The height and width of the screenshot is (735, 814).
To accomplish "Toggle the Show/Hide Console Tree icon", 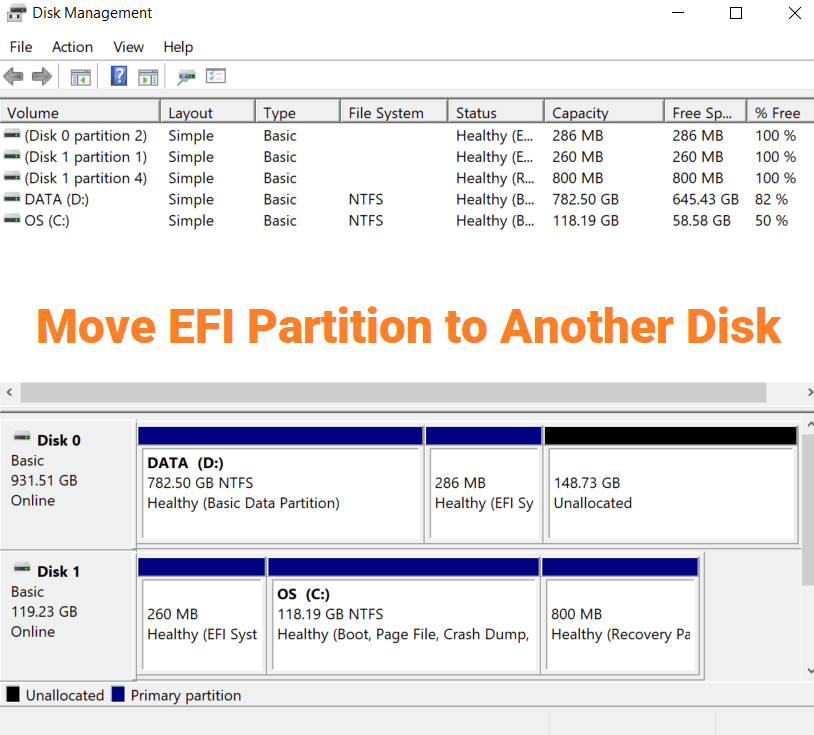I will (80, 76).
